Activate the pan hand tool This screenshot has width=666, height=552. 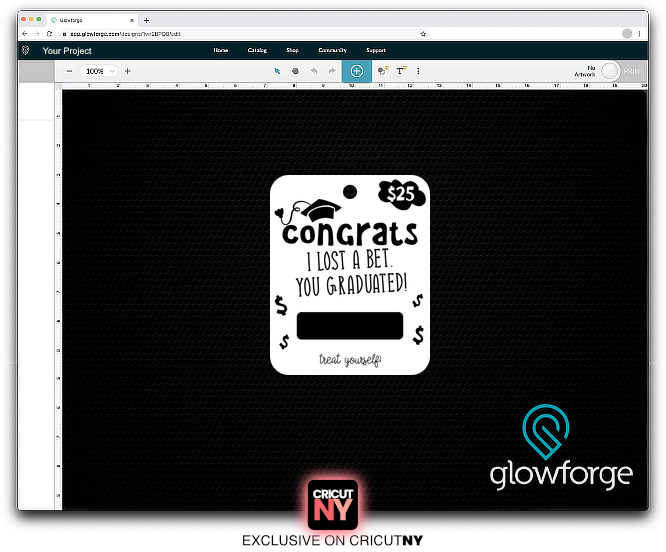click(x=295, y=71)
